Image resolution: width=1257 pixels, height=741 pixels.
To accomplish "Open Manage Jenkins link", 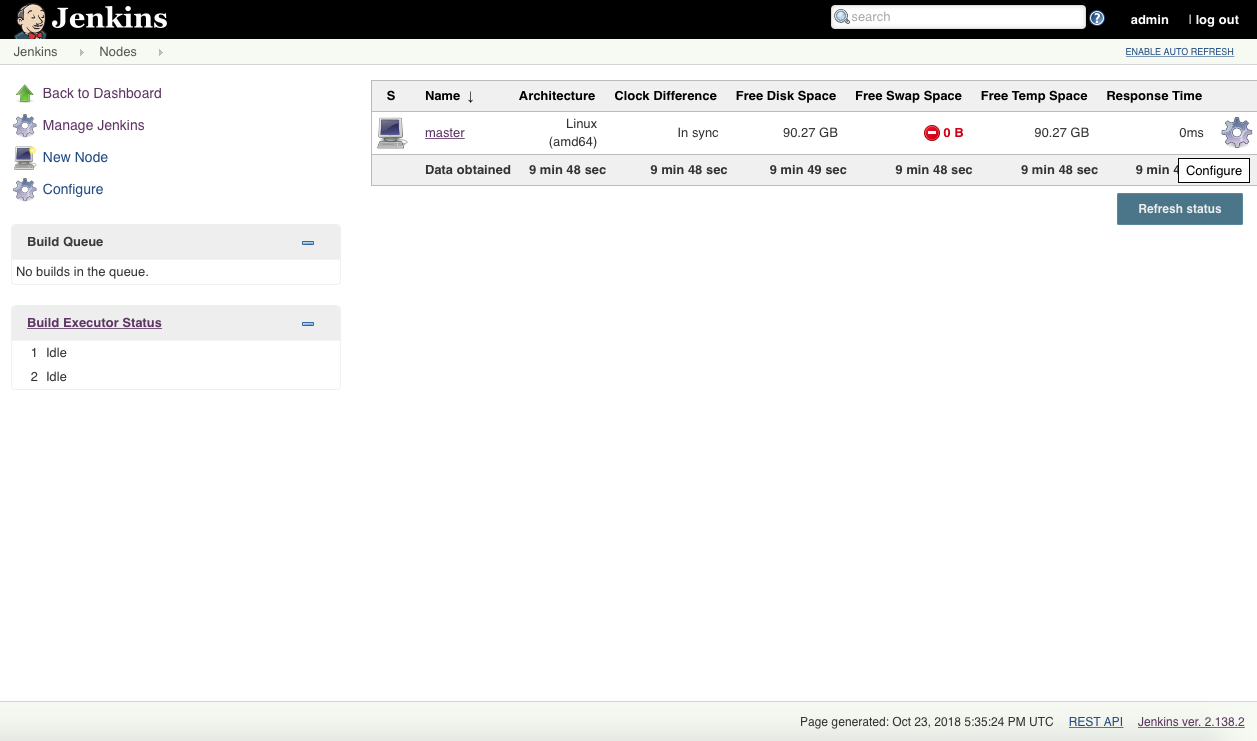I will [94, 125].
